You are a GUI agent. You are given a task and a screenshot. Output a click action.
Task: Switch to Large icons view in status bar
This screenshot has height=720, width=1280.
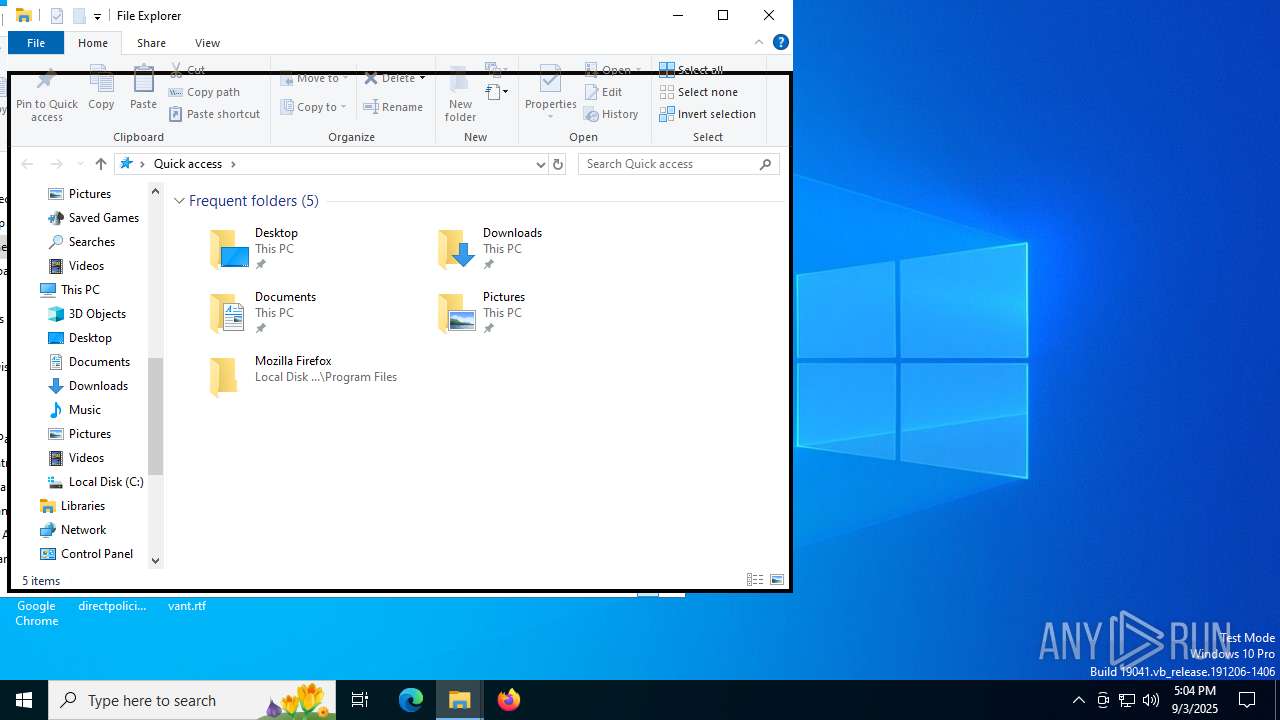click(x=777, y=580)
